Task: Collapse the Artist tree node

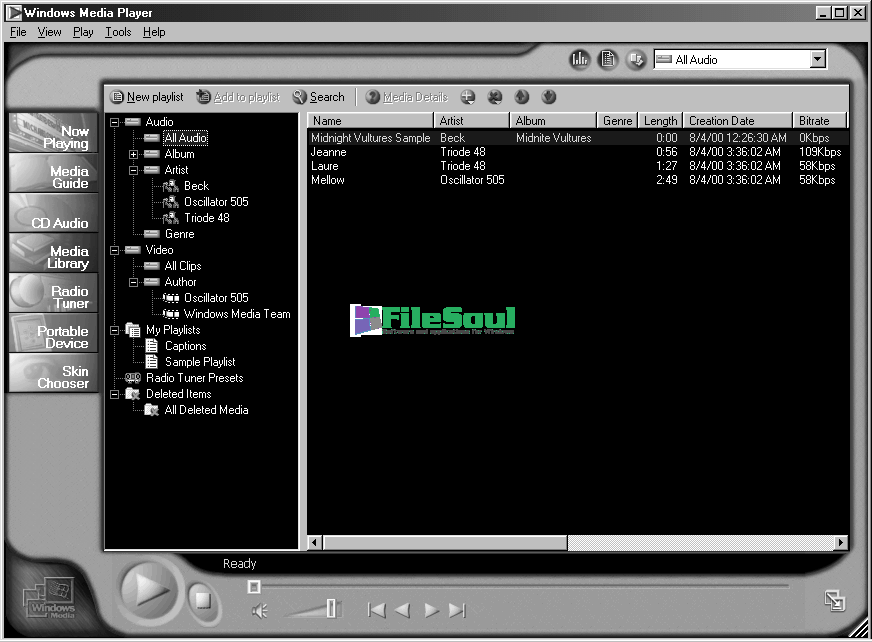Action: 134,170
